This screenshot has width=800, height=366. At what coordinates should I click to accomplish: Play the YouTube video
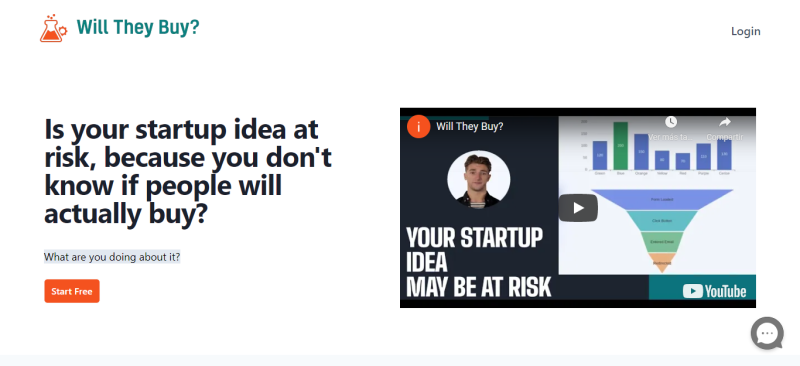tap(578, 208)
